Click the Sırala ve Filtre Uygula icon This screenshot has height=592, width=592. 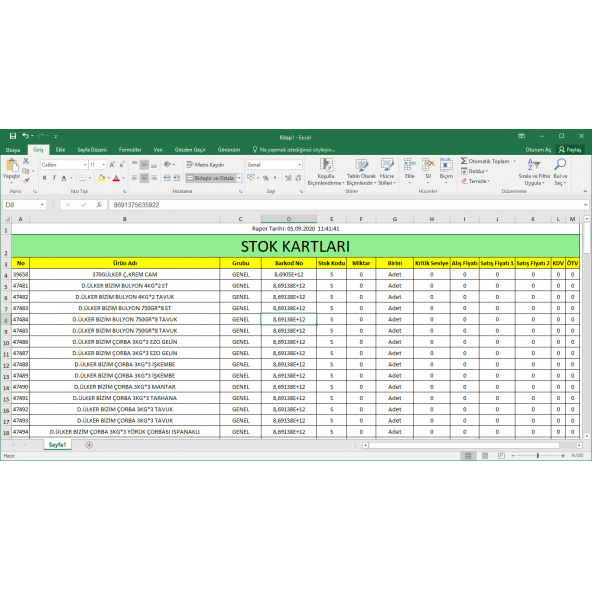tap(534, 165)
